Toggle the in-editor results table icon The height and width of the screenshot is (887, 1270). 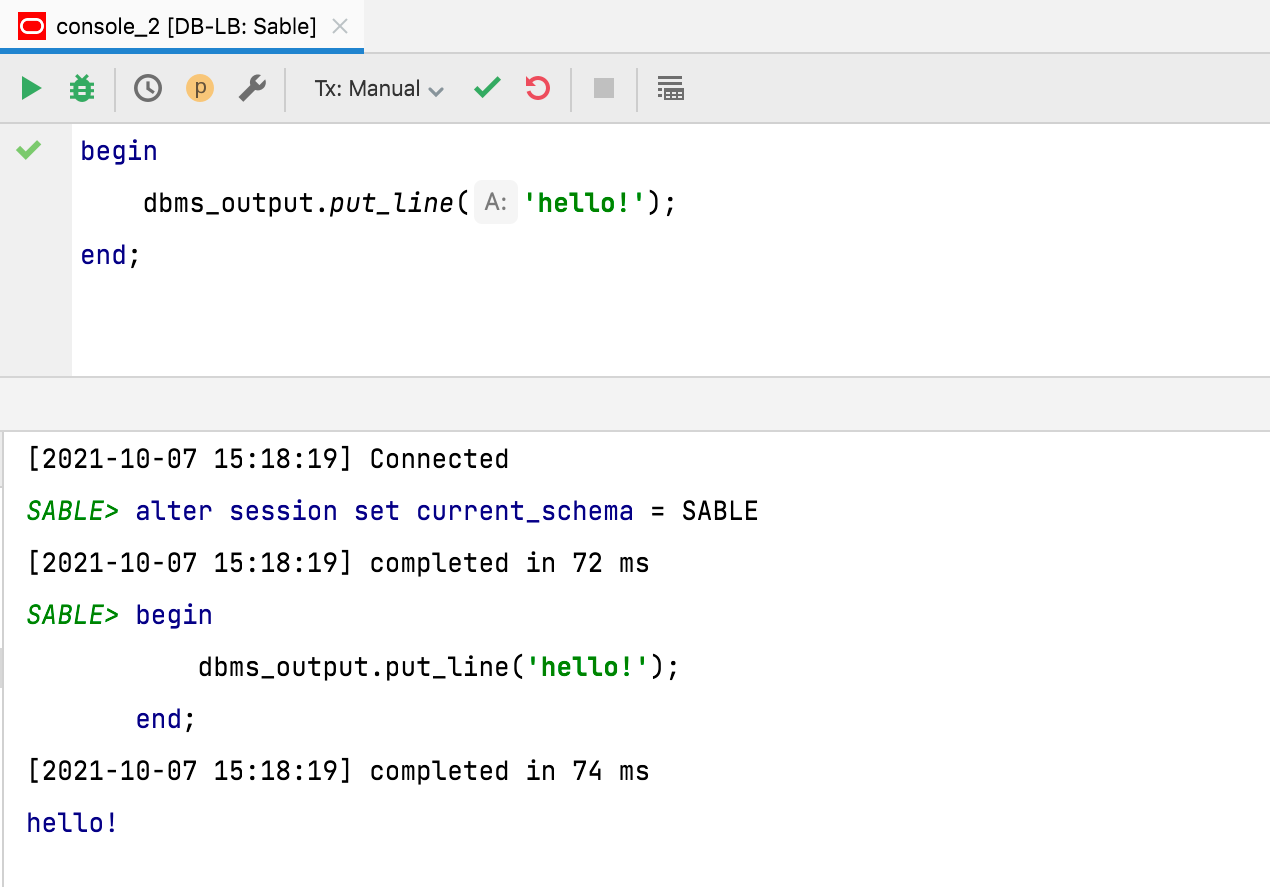click(670, 89)
